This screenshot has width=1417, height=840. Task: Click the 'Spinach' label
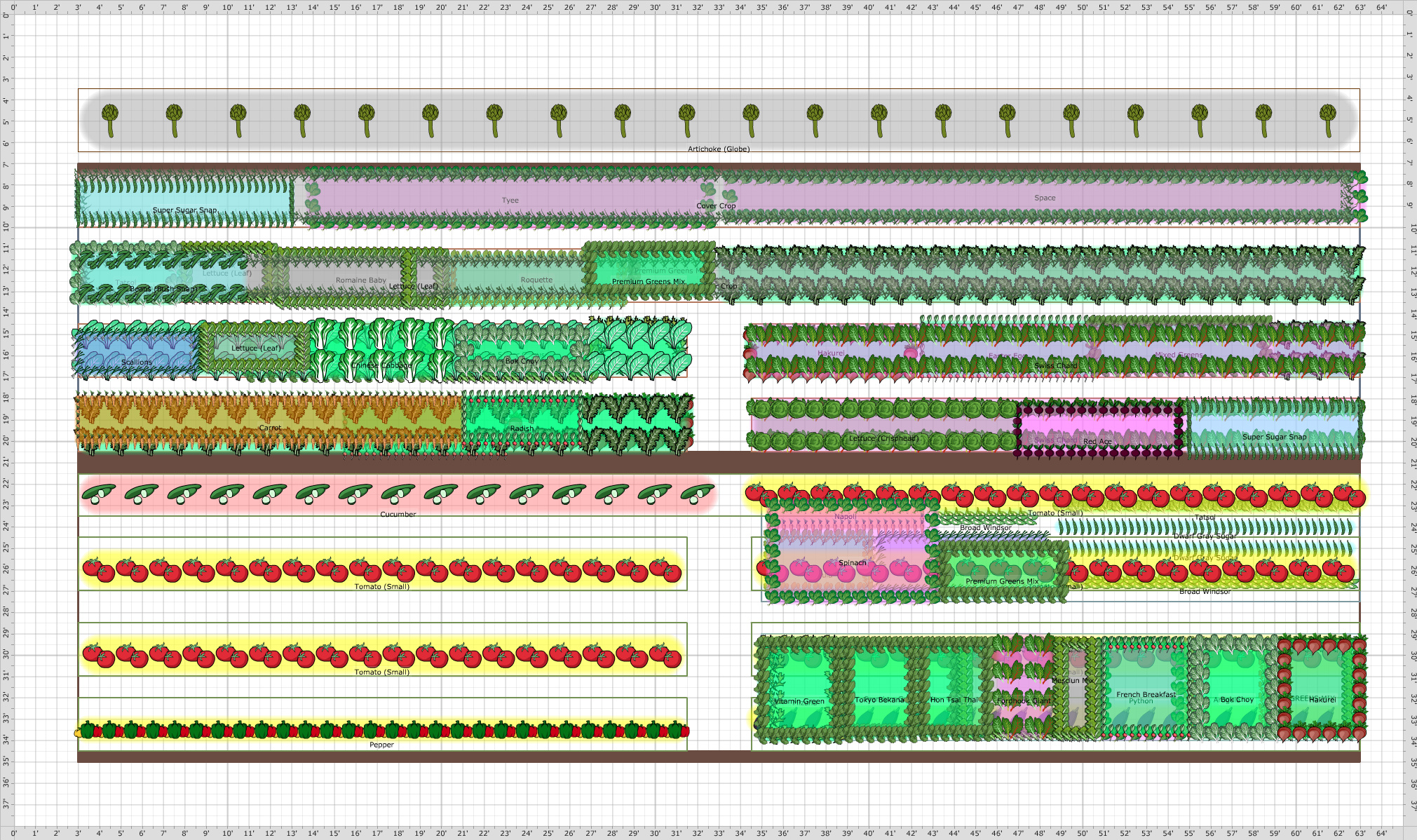click(853, 563)
